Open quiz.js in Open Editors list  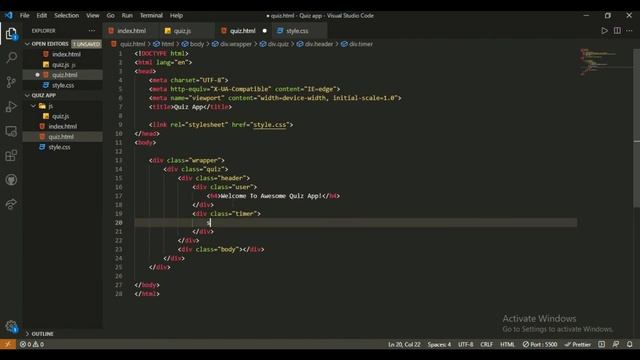pyautogui.click(x=62, y=64)
